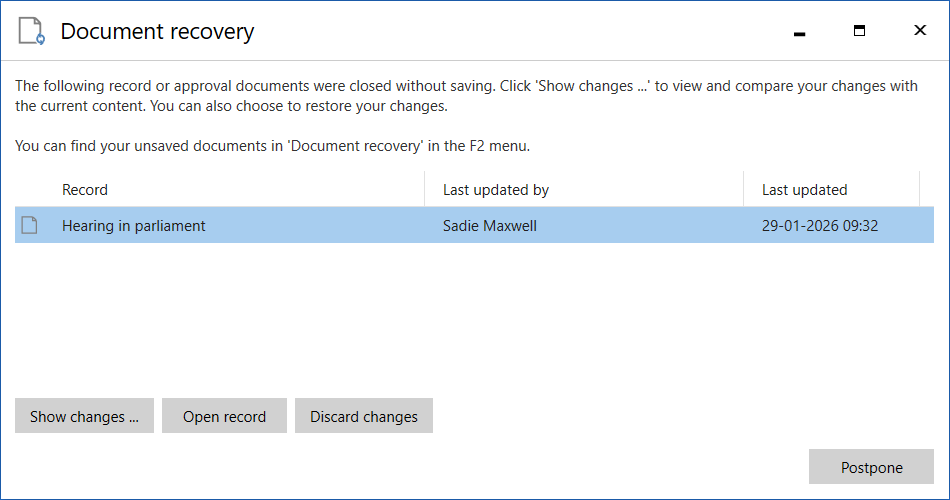Select the document icon beside Hearing in parliament
The height and width of the screenshot is (500, 950).
(x=29, y=225)
